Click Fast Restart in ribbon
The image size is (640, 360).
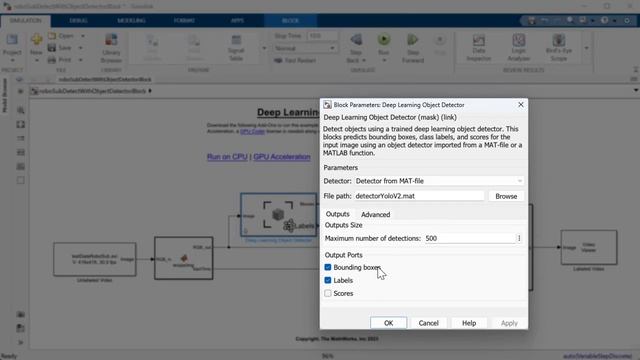point(295,60)
